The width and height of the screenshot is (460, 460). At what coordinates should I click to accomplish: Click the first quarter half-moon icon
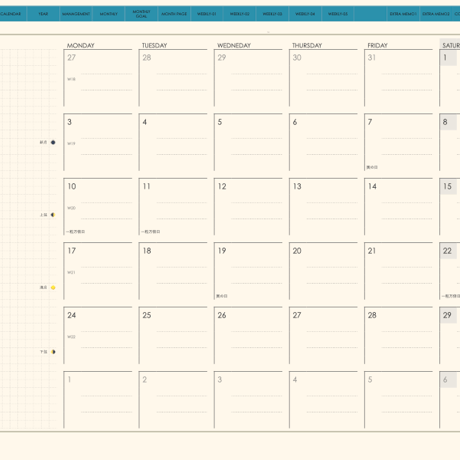(53, 215)
